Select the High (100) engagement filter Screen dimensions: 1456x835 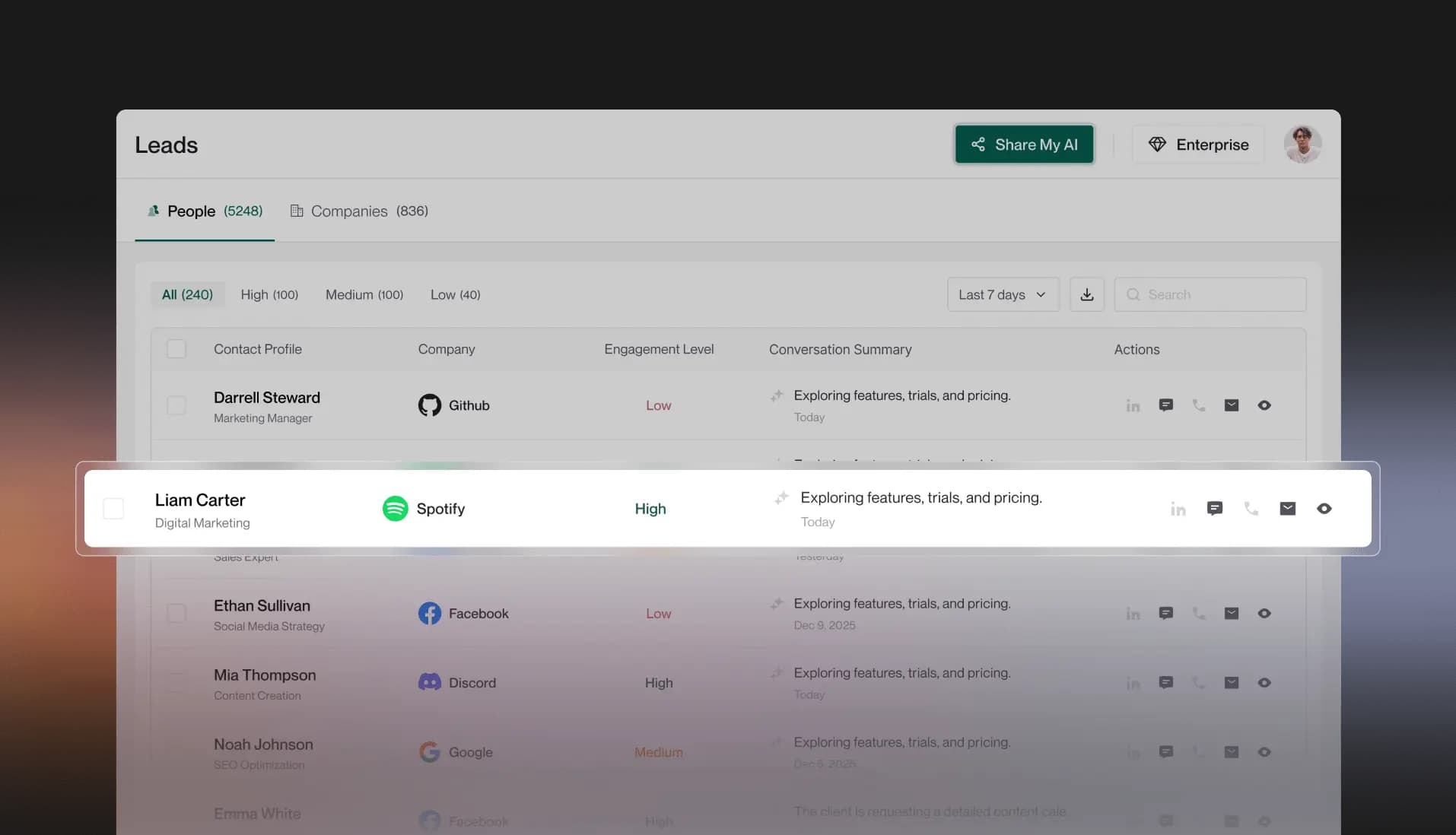(x=269, y=294)
